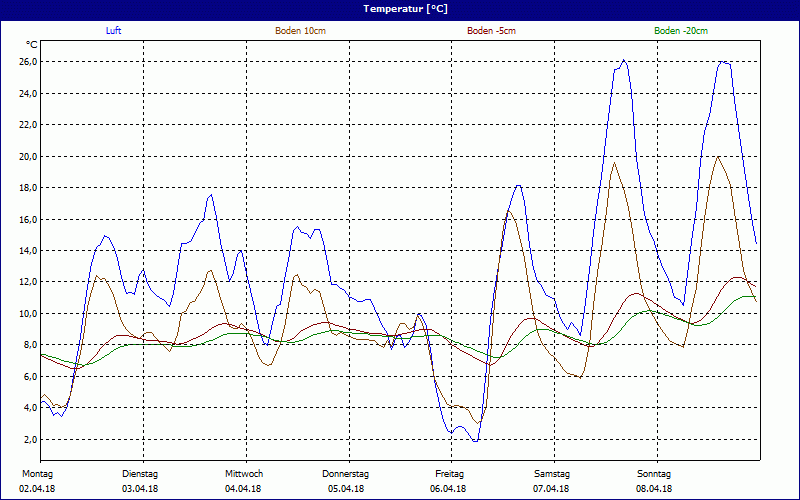Click the 22,0 y-axis value
This screenshot has height=500, width=800.
[29, 124]
